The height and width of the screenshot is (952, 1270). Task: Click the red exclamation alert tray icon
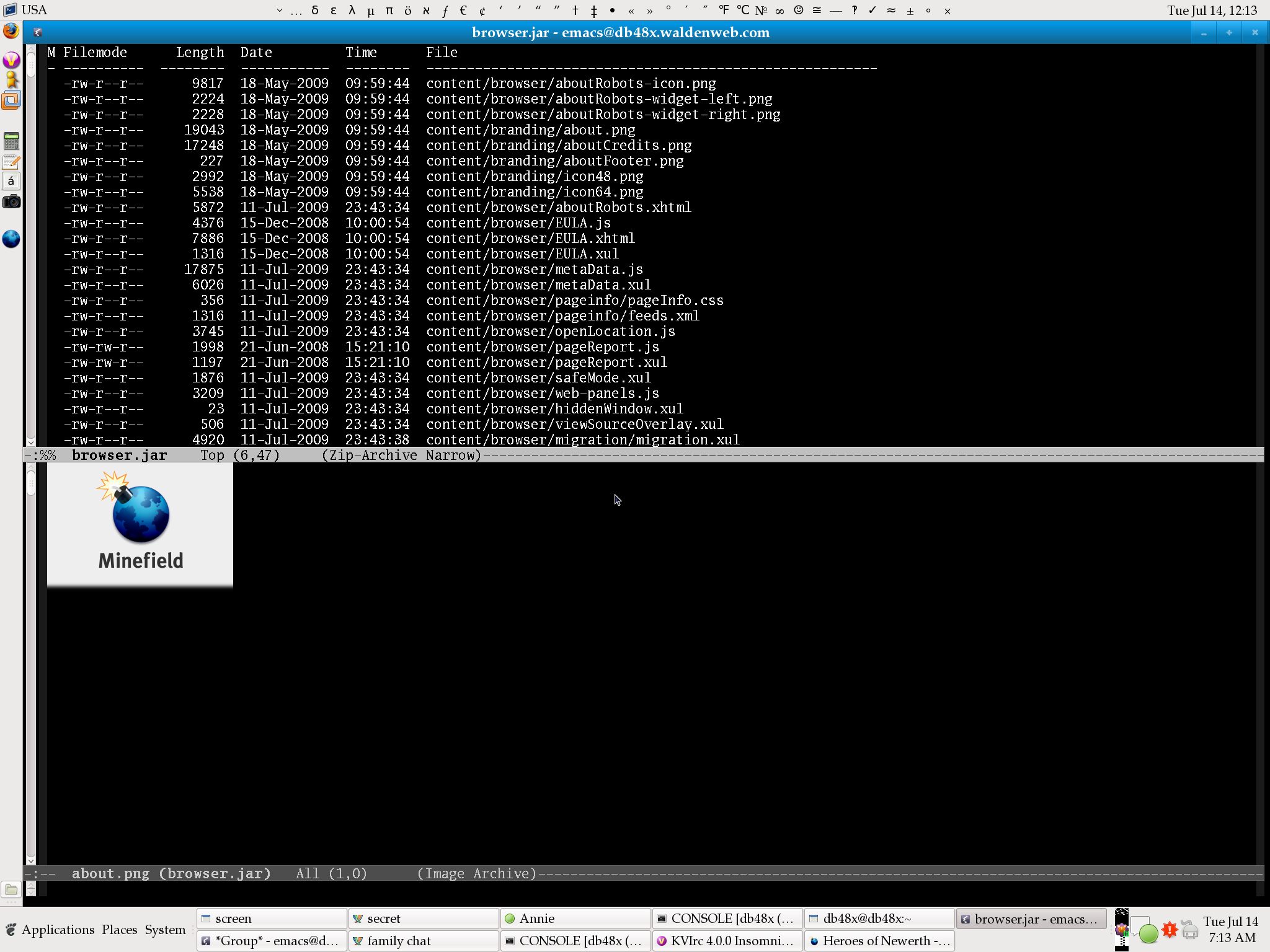(1170, 930)
